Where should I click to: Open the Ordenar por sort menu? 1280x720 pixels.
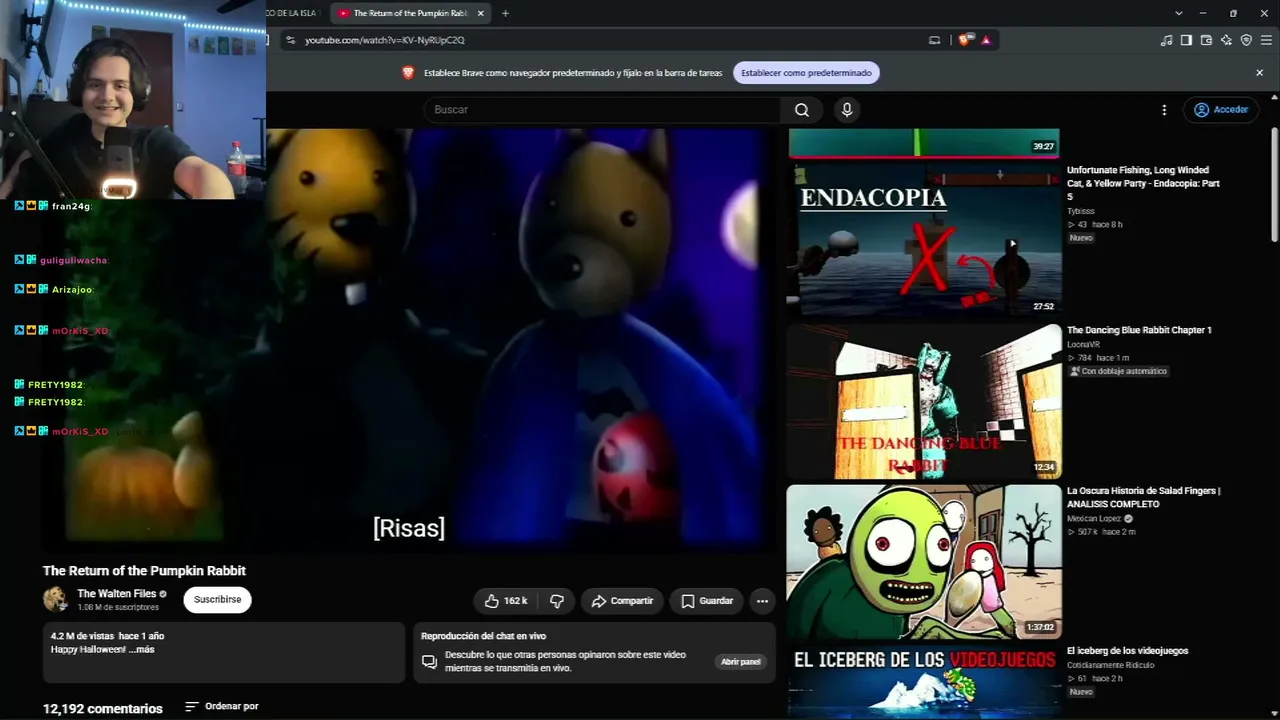point(222,707)
